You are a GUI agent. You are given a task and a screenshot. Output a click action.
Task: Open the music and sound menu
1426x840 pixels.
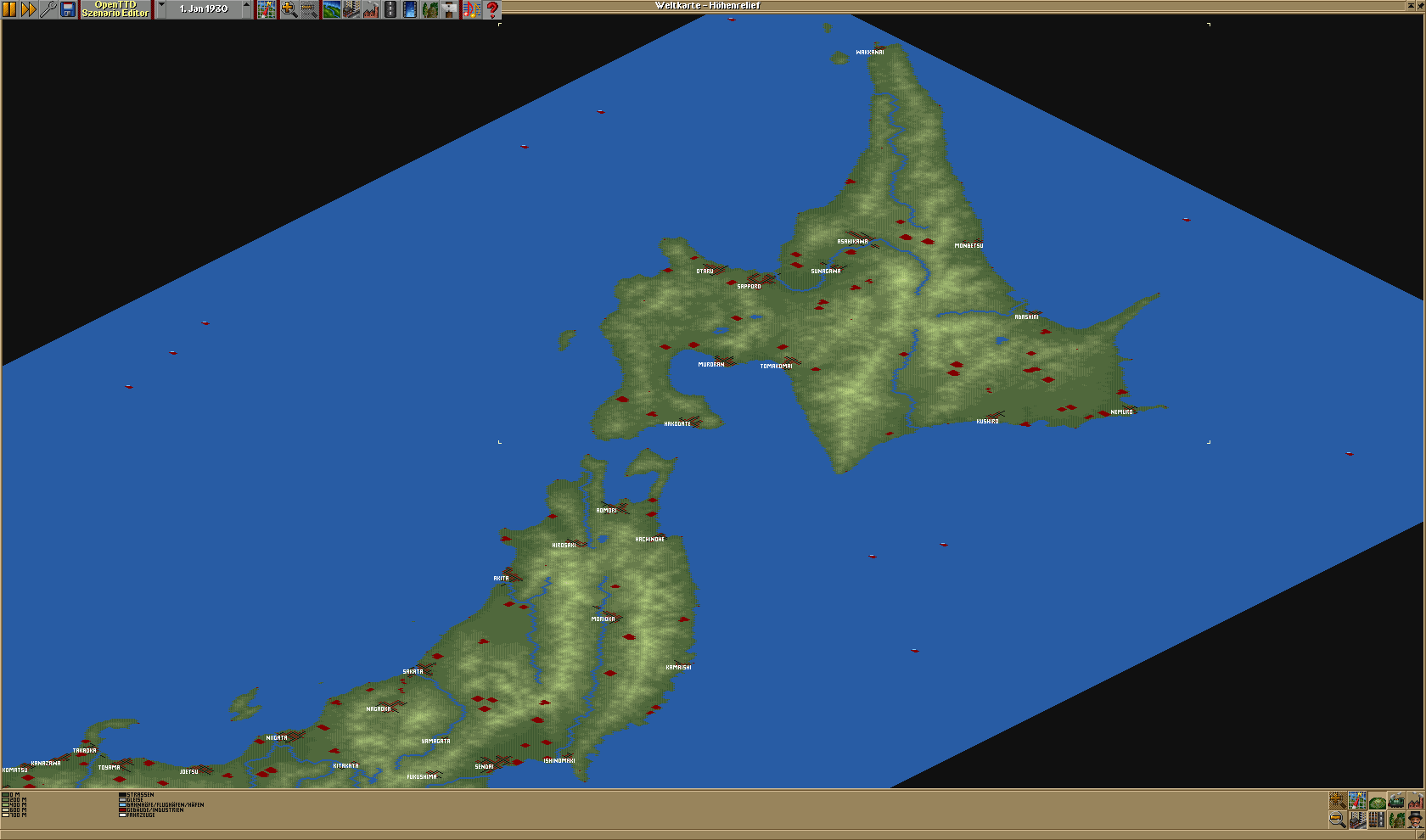471,9
